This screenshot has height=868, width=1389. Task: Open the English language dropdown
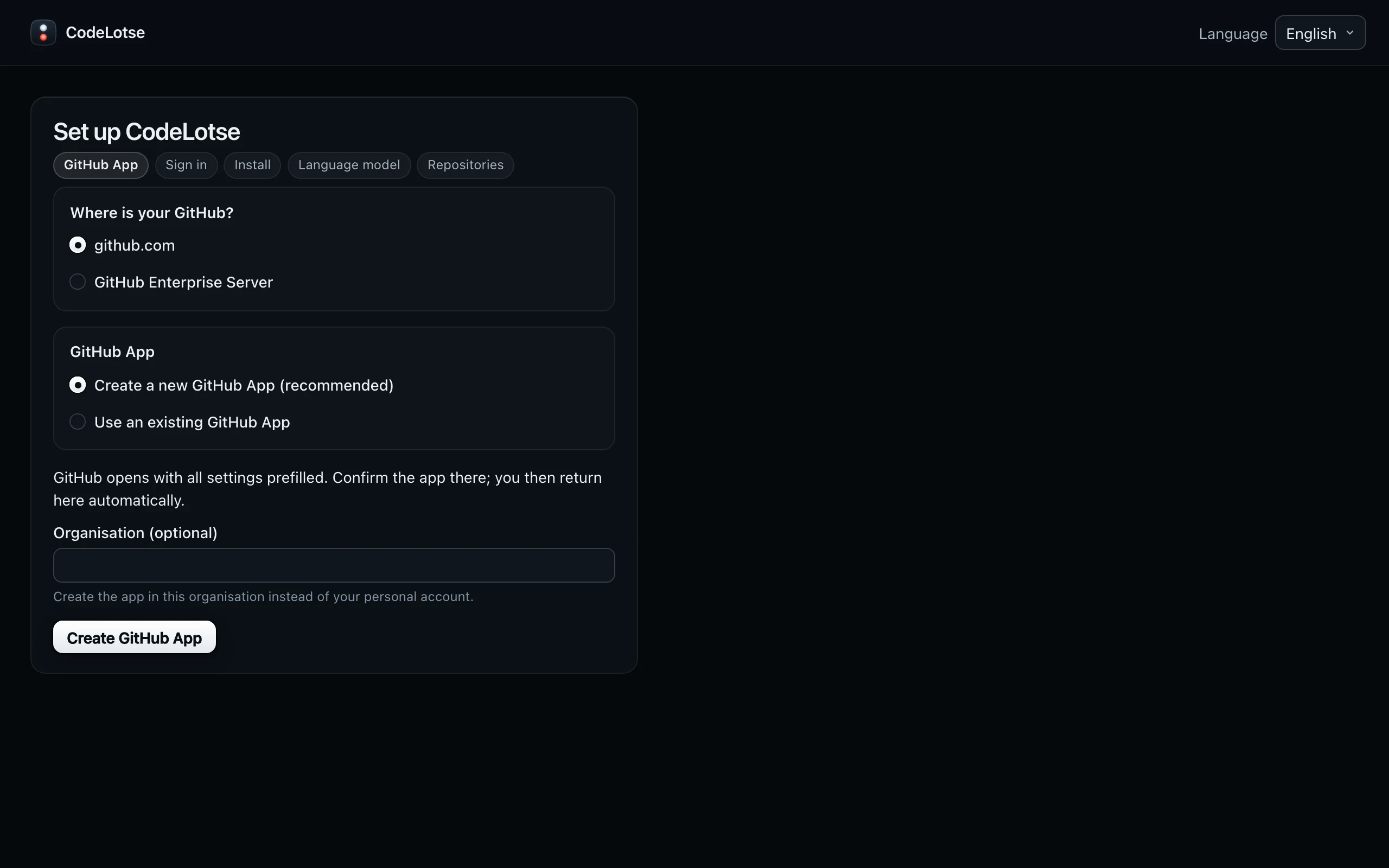point(1320,33)
